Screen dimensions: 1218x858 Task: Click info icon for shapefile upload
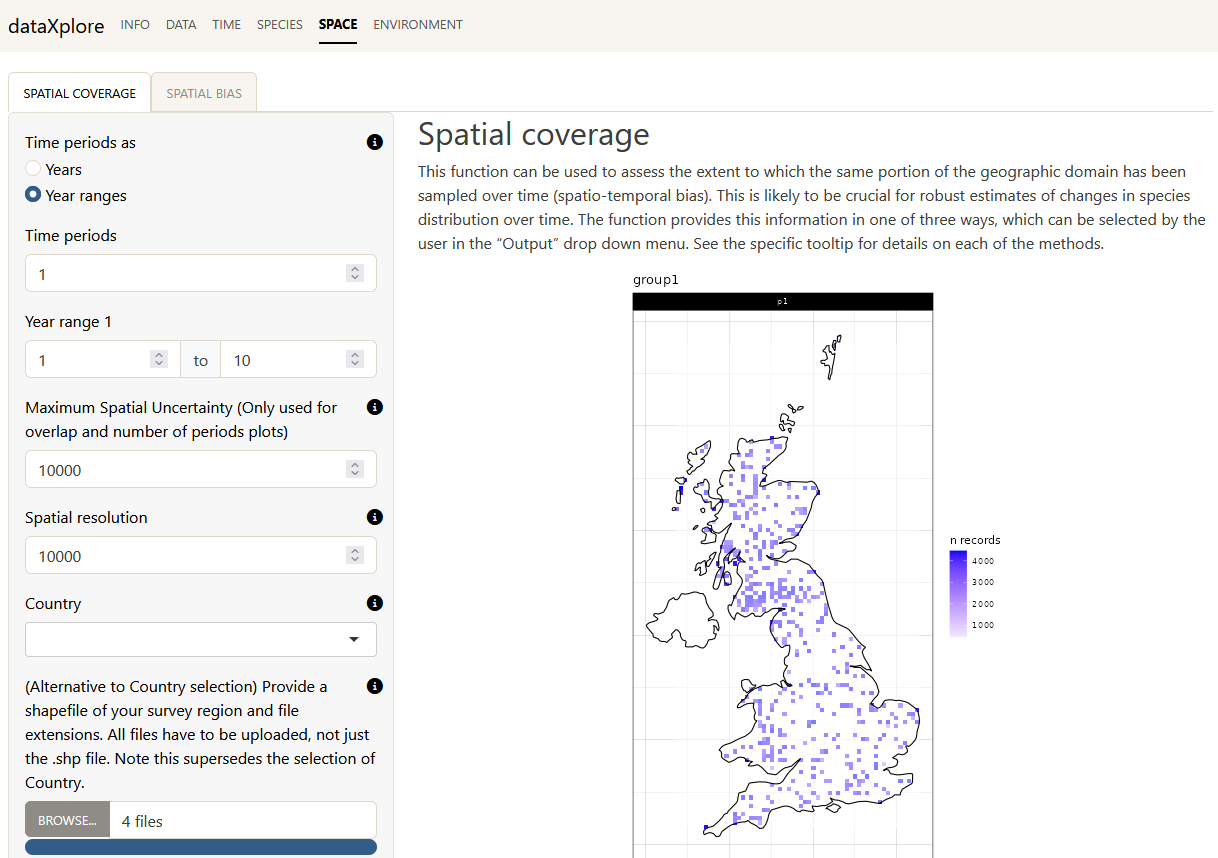click(x=375, y=687)
